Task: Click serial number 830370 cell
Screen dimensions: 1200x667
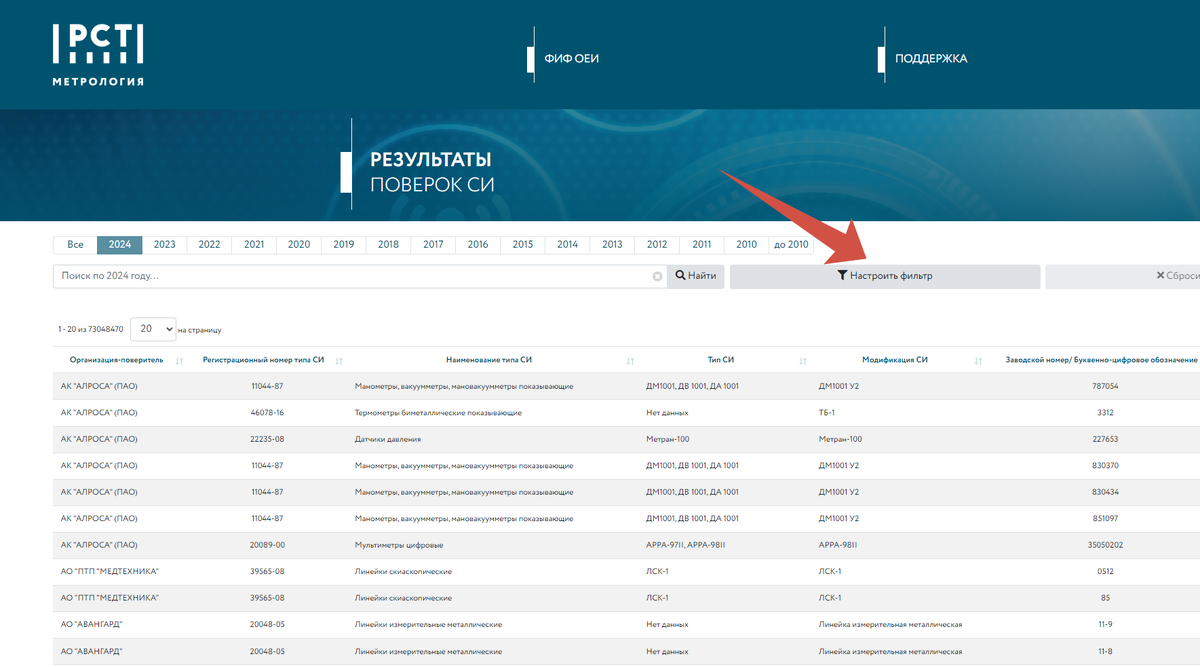Action: 1105,465
